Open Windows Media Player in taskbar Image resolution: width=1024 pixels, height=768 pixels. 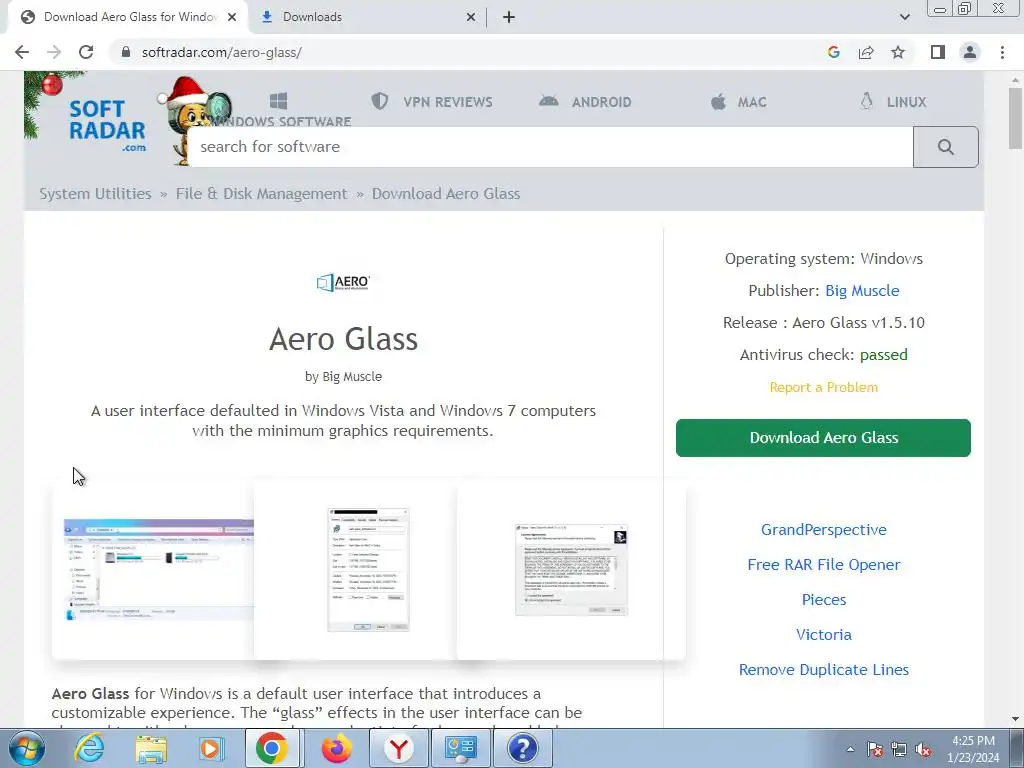pyautogui.click(x=211, y=748)
